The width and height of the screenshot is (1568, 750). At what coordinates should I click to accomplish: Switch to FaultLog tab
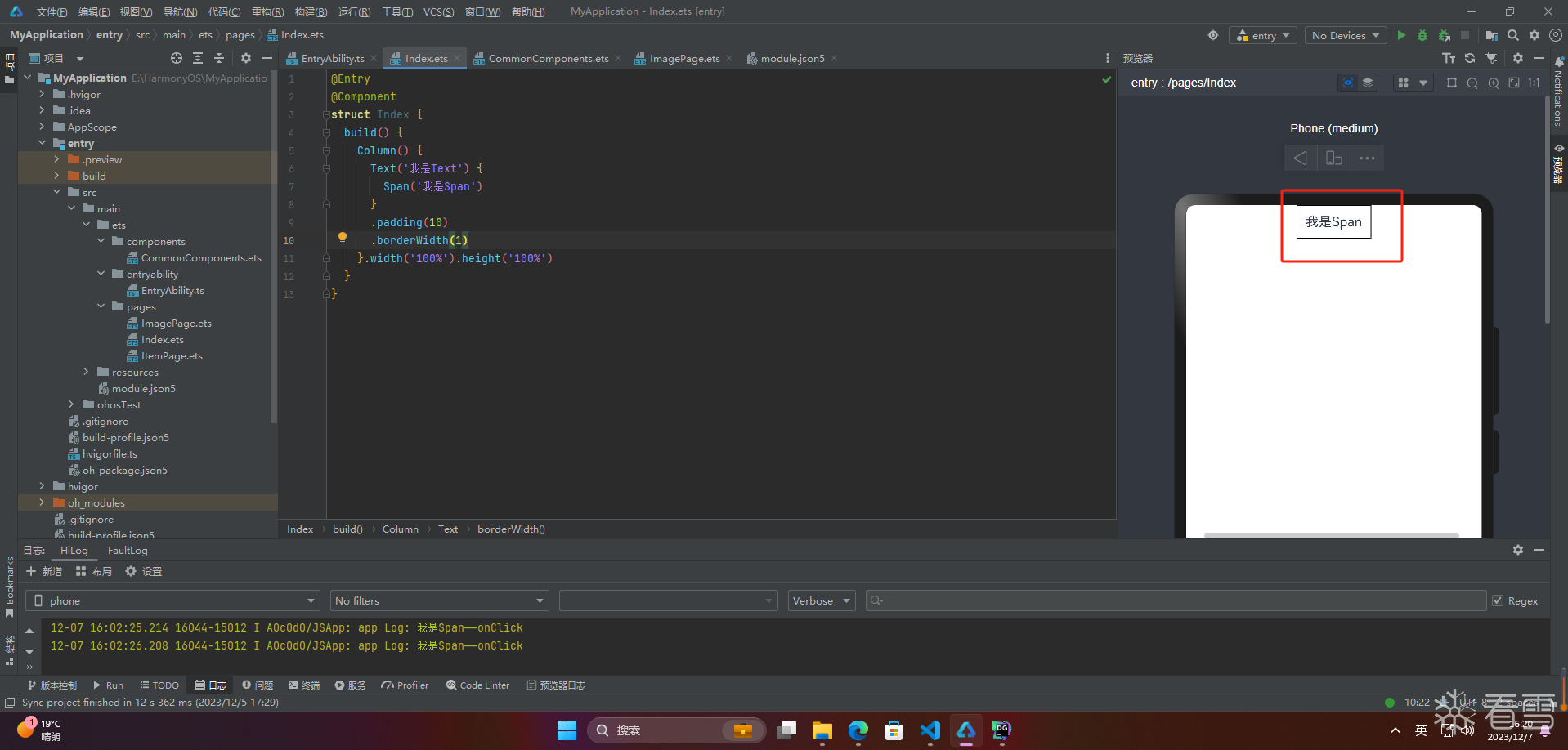tap(128, 550)
